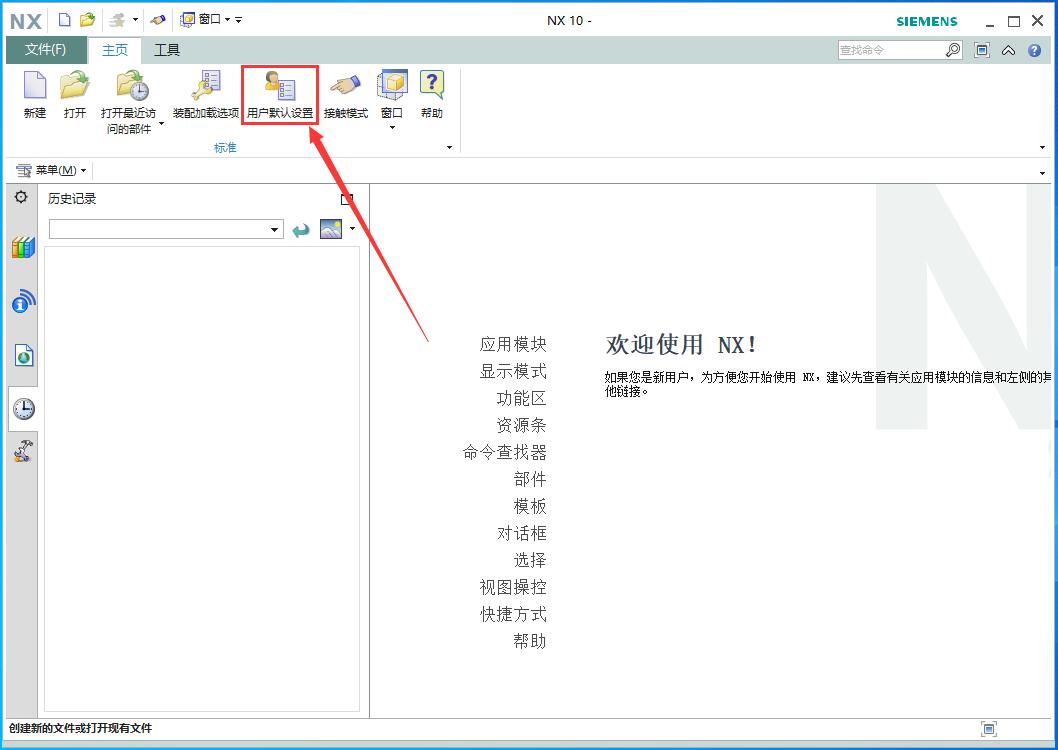Maximize the 历史记录 panel with its square button
The height and width of the screenshot is (750, 1058).
pos(347,199)
